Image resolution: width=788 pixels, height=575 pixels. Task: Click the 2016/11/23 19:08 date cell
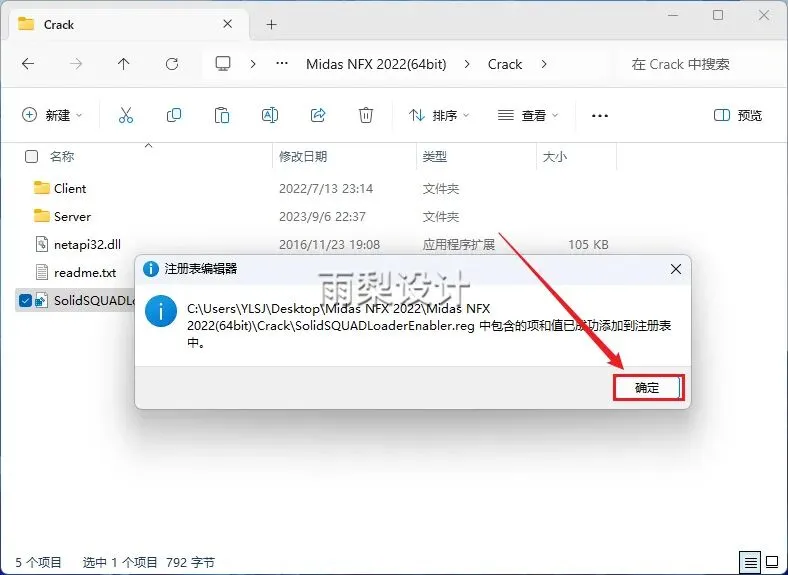(x=329, y=245)
